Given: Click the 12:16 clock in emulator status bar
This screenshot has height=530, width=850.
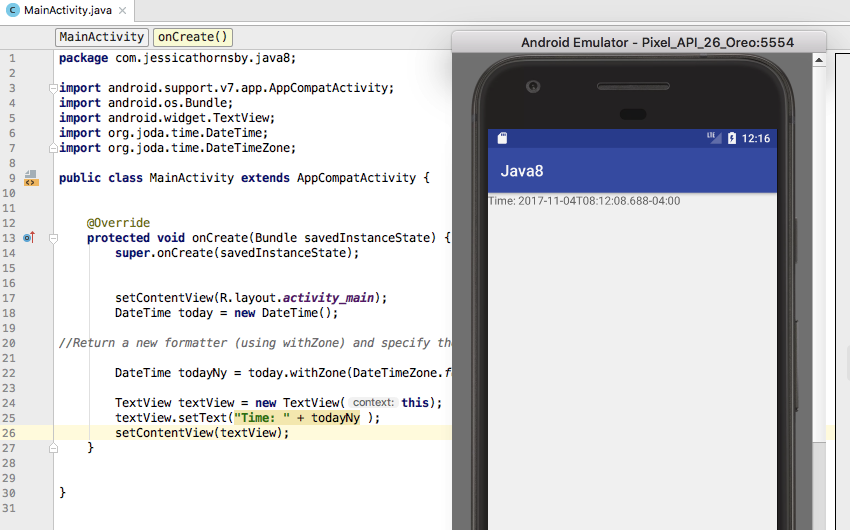Looking at the screenshot, I should tap(756, 138).
